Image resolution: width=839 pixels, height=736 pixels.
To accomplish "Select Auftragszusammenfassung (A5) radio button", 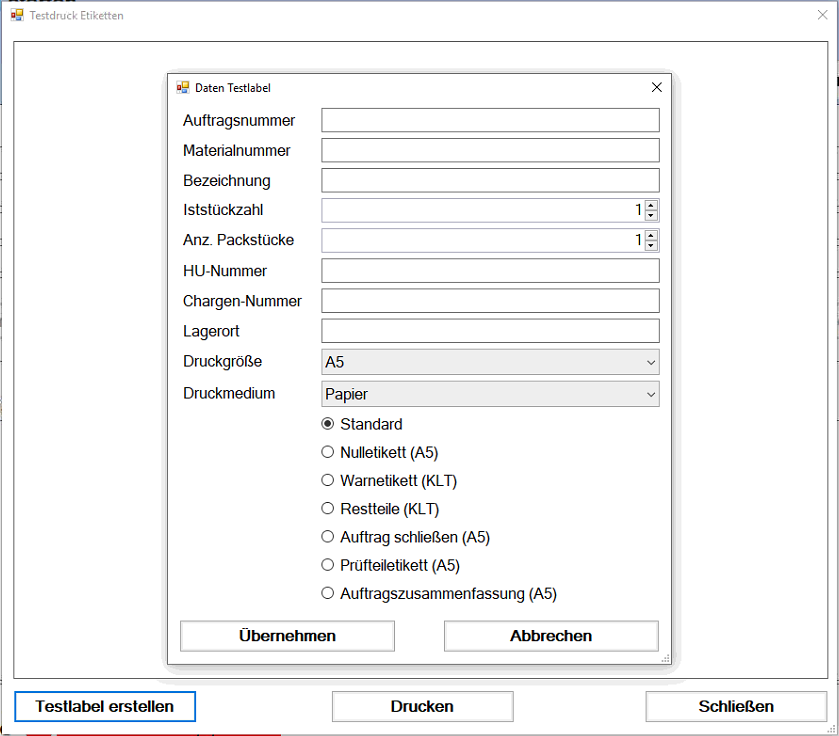I will 327,593.
